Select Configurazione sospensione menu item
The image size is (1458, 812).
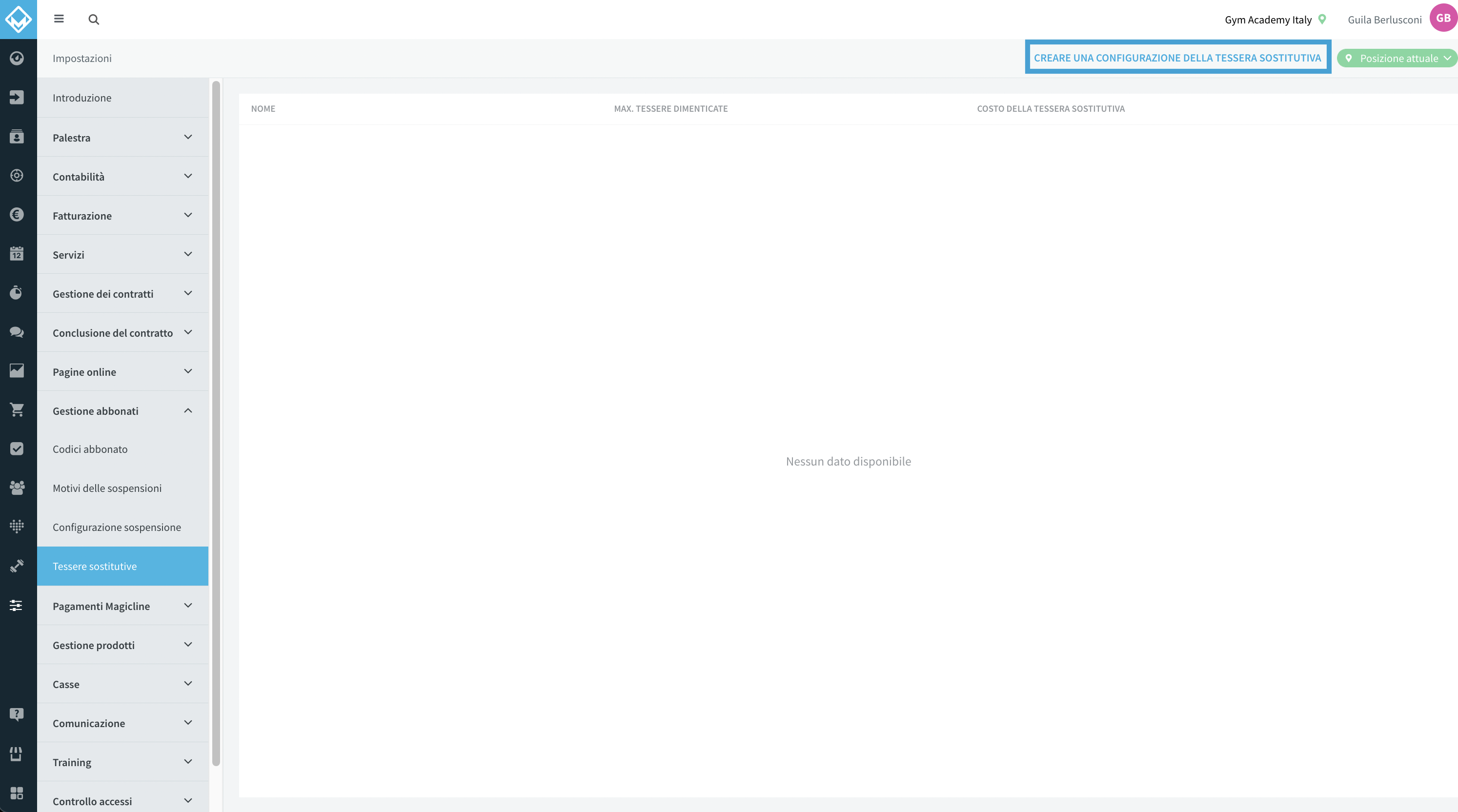(123, 528)
